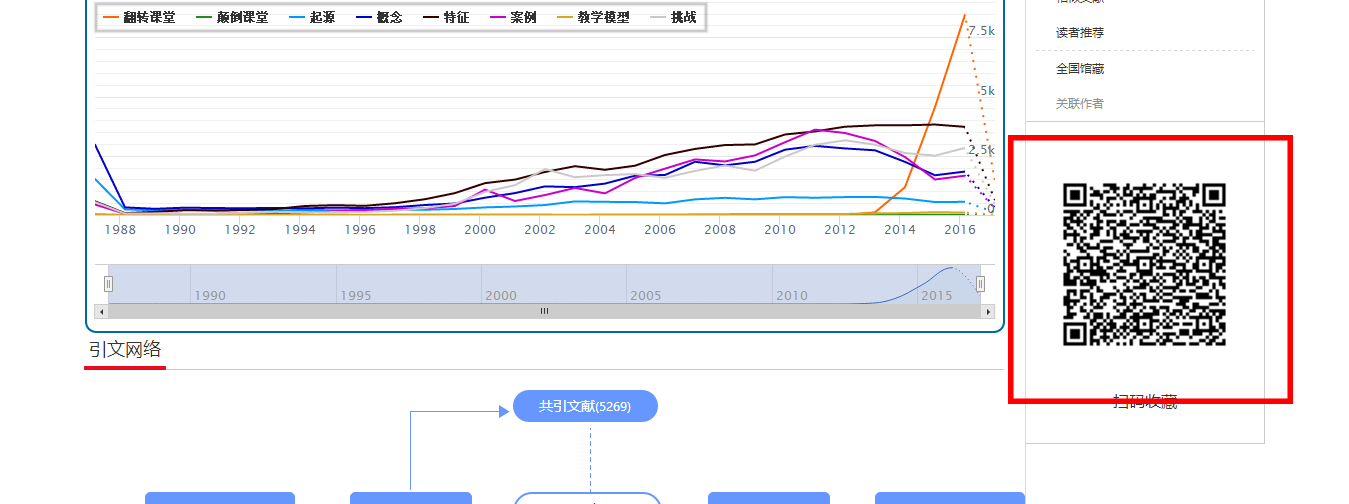Toggle the 颠倒课堂 legend entry

tap(231, 17)
